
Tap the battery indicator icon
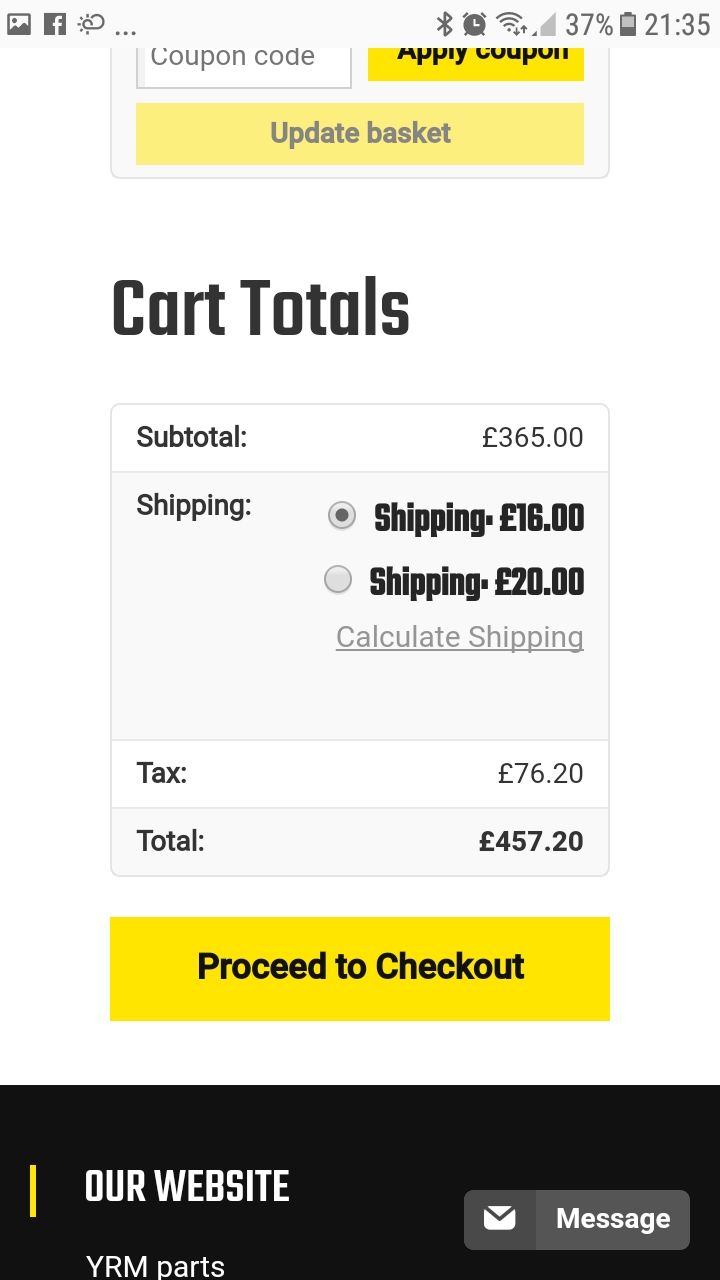pyautogui.click(x=628, y=23)
